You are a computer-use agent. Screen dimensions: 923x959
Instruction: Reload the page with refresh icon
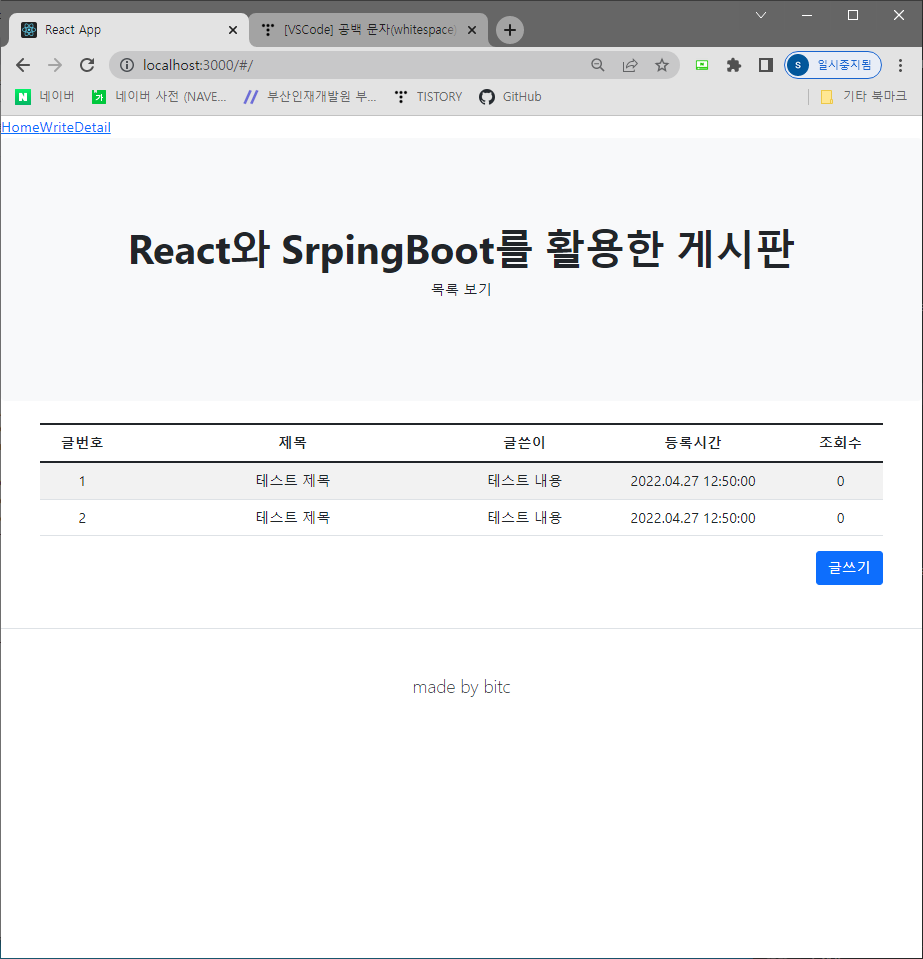[x=87, y=65]
